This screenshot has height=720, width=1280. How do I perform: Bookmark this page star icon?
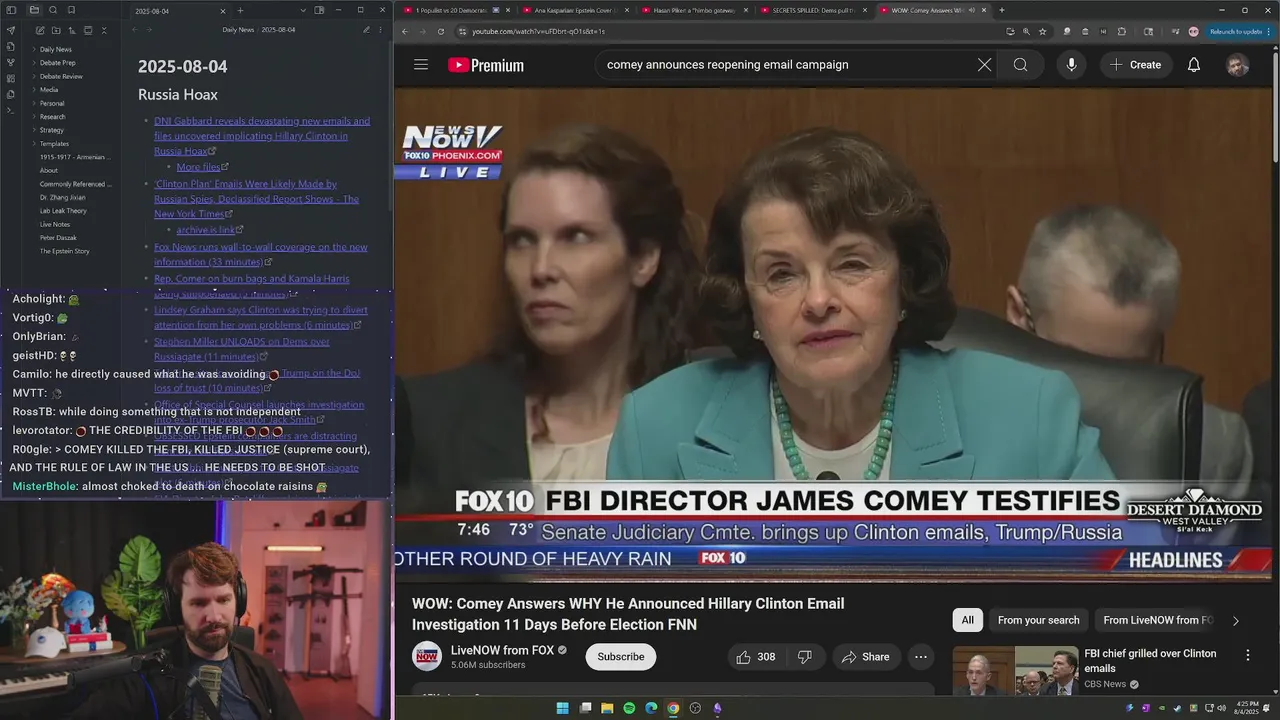click(1043, 31)
